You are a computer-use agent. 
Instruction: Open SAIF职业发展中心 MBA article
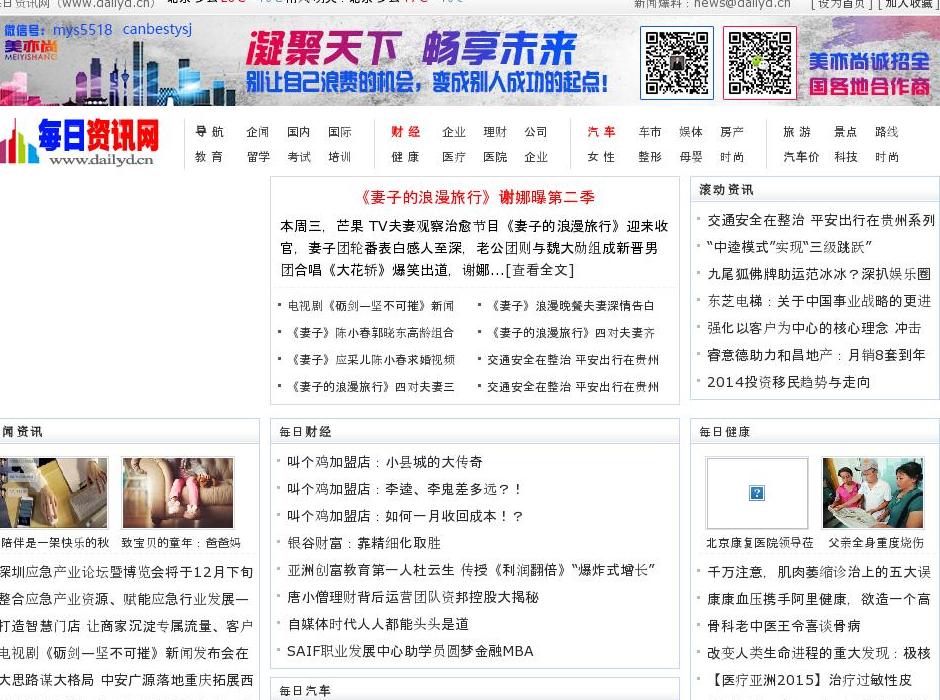point(410,651)
